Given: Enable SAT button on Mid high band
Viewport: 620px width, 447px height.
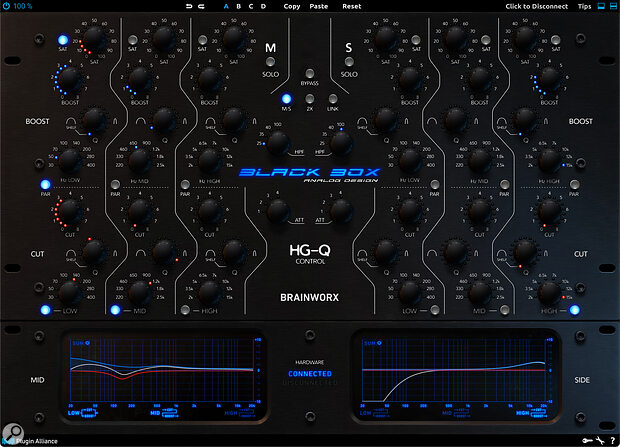Looking at the screenshot, I should click(x=202, y=40).
